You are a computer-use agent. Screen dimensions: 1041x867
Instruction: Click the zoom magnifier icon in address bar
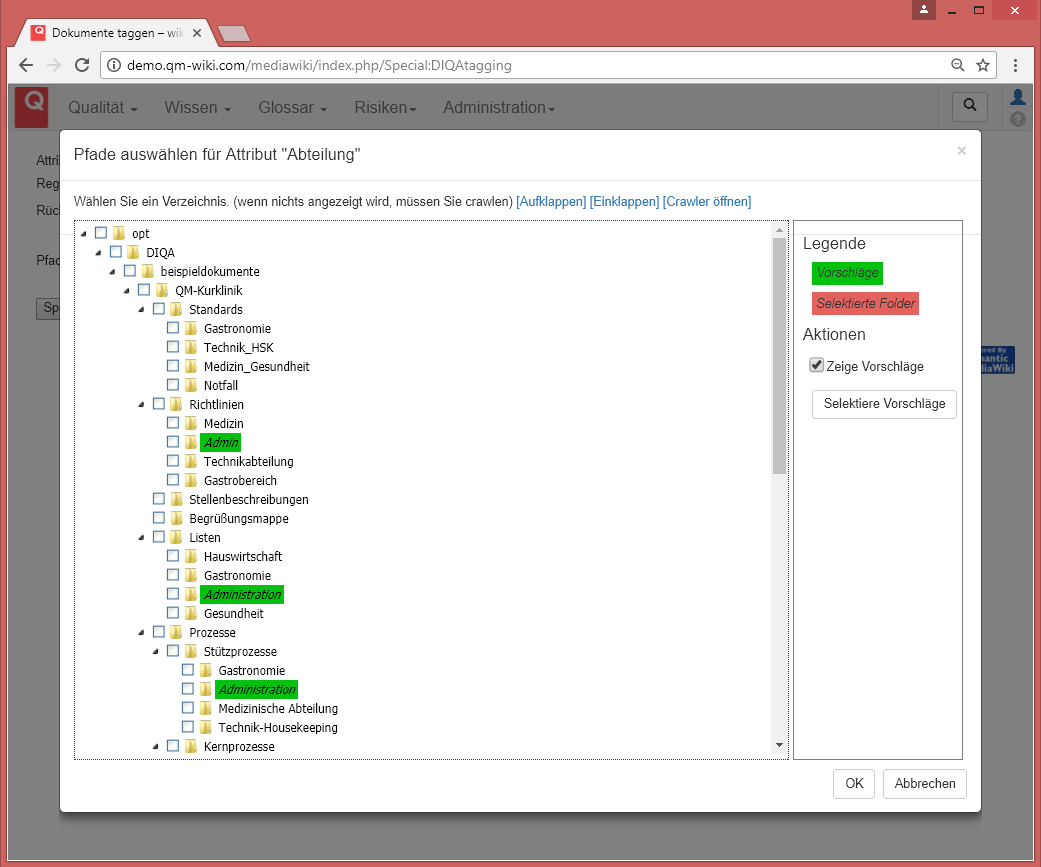coord(958,66)
